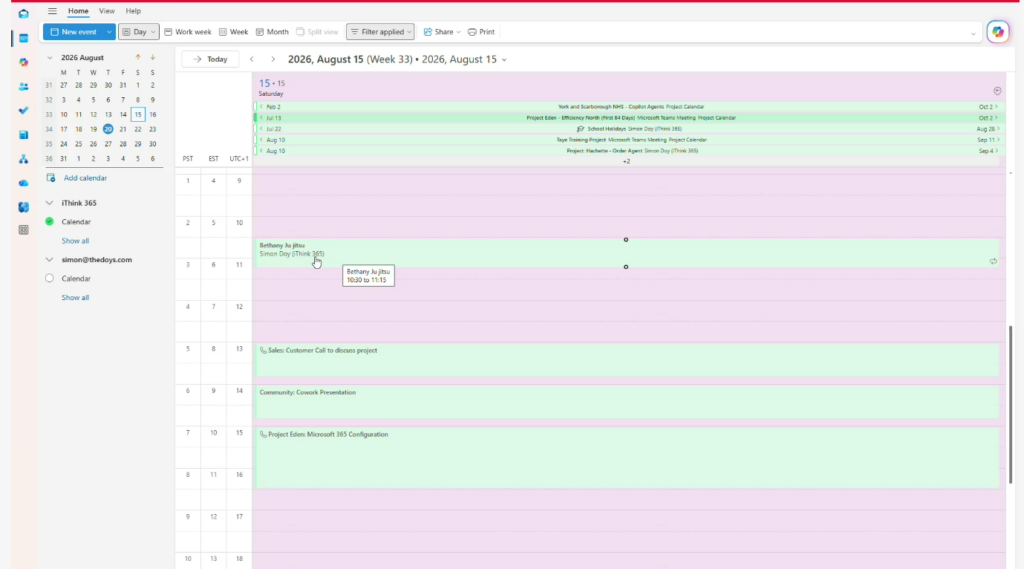Click Show all under iThink 365

[x=75, y=240]
